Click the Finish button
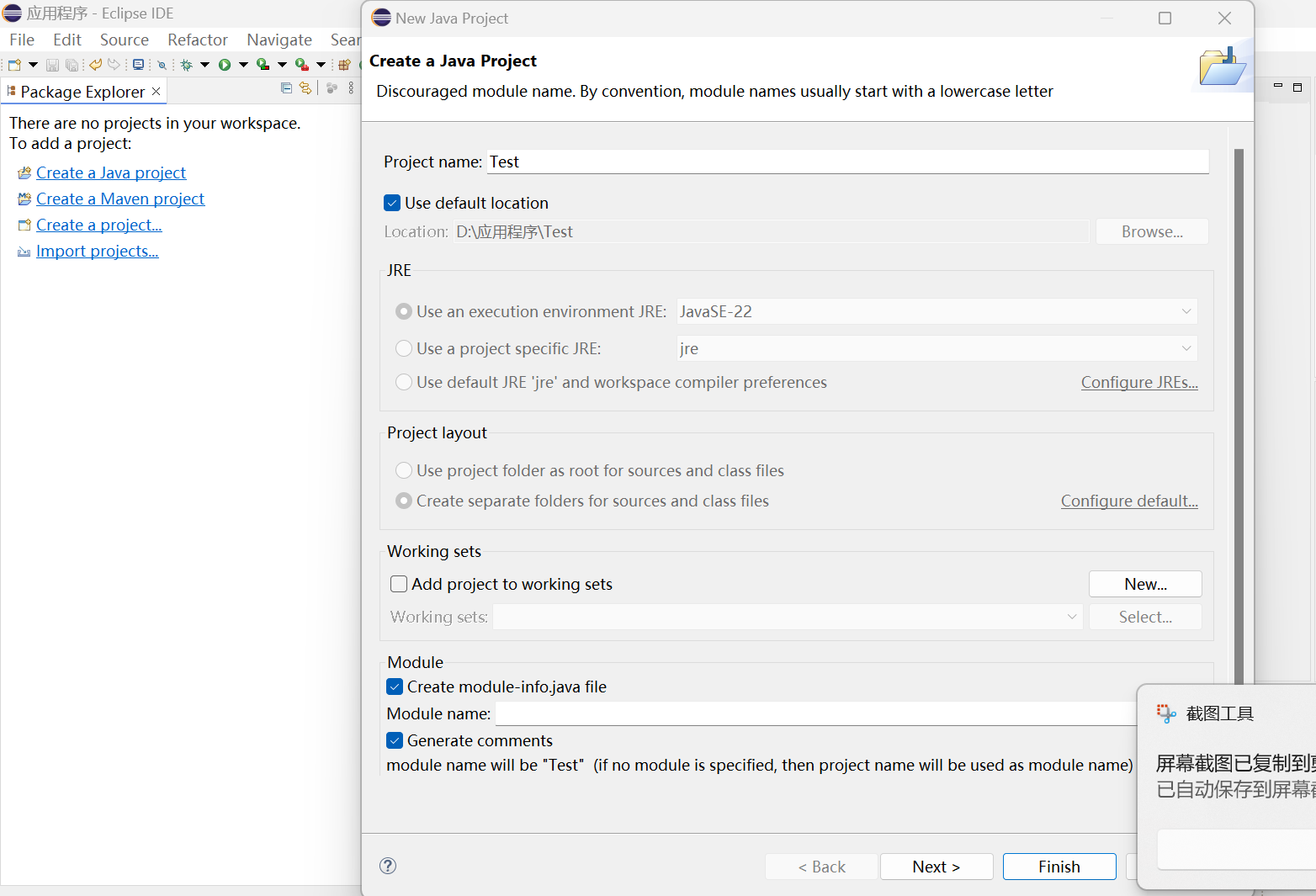 click(x=1059, y=867)
